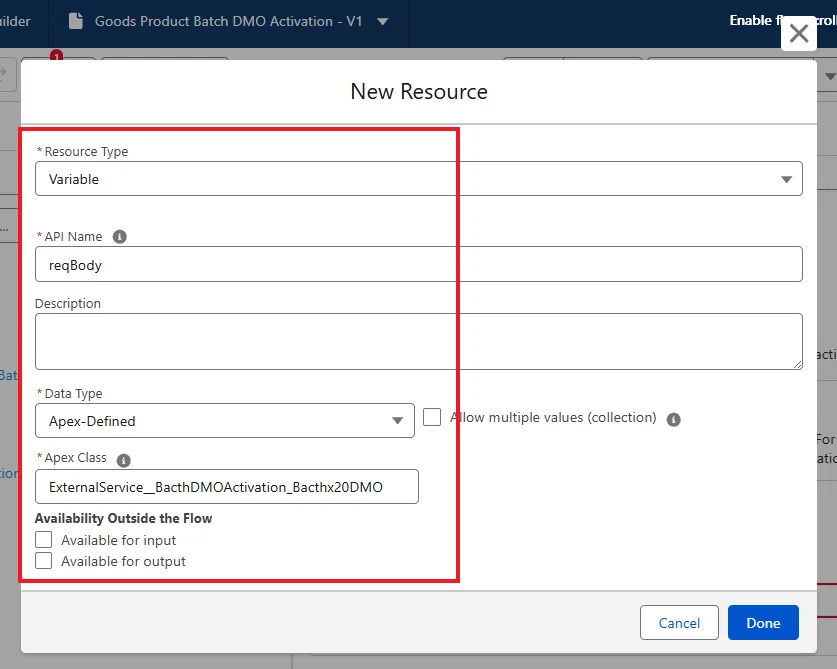Enable Available for output checkbox
This screenshot has height=669, width=837.
point(44,561)
